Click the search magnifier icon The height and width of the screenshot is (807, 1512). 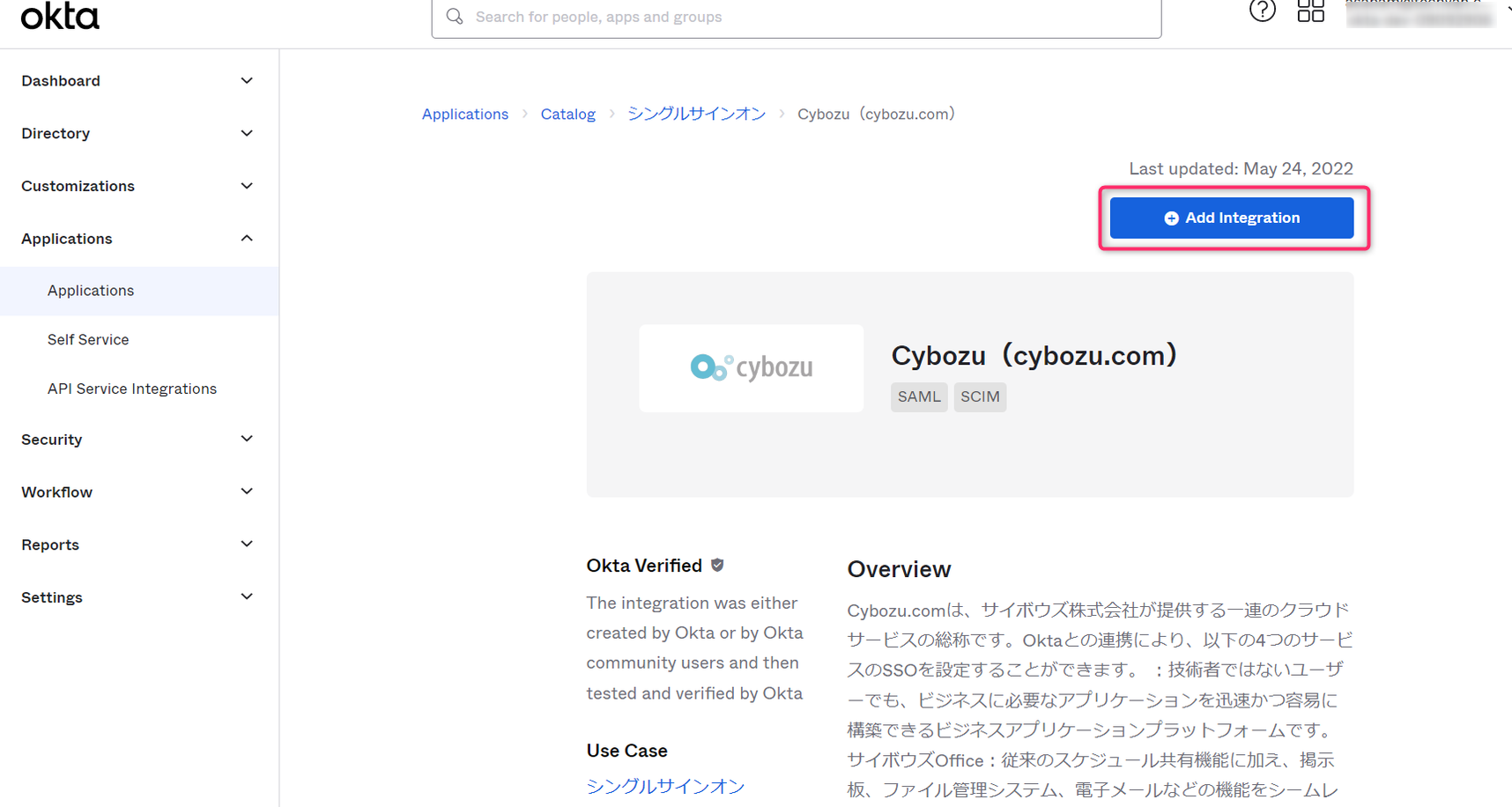click(454, 16)
